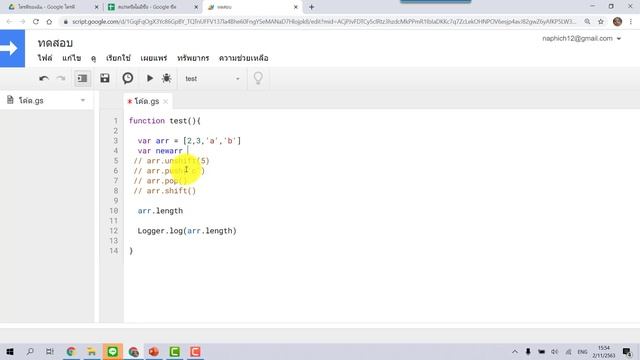This screenshot has width=640, height=360.
Task: Open Chrome from the taskbar
Action: click(71, 351)
